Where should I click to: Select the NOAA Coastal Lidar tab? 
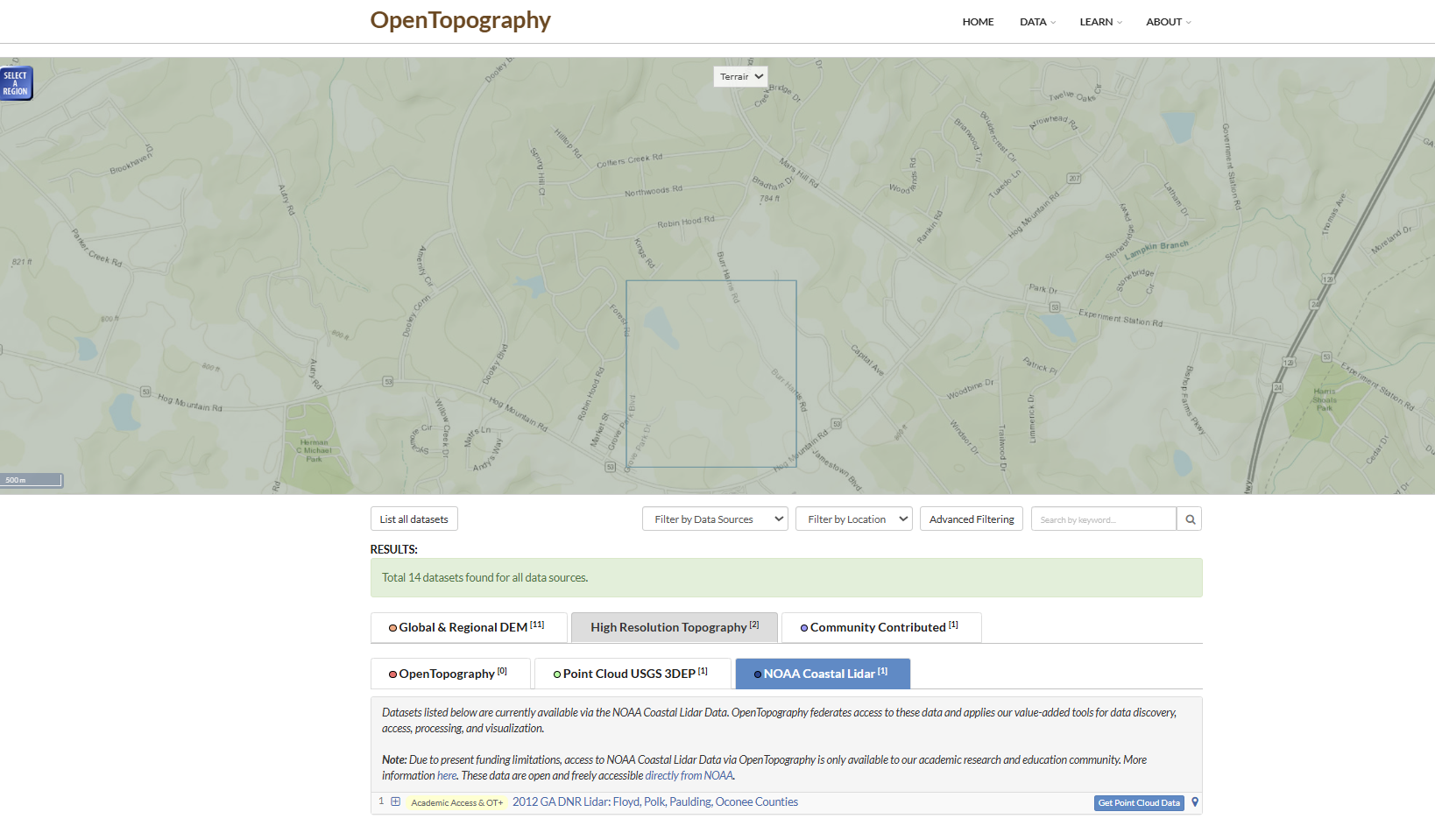point(823,674)
